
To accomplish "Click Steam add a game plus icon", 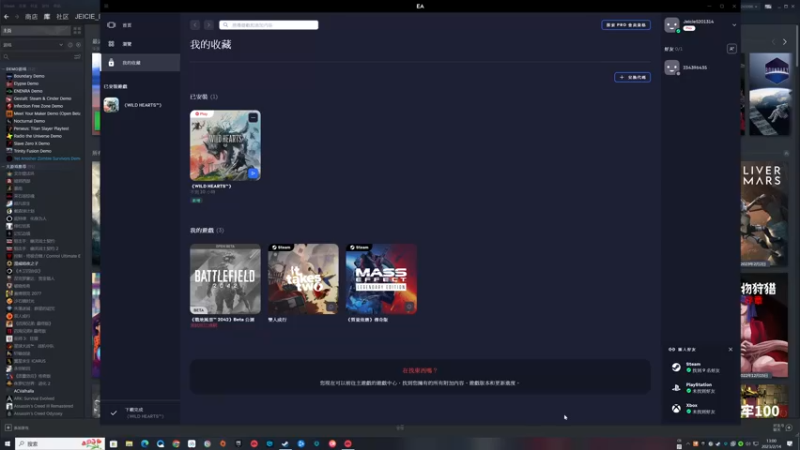I will tap(8, 428).
